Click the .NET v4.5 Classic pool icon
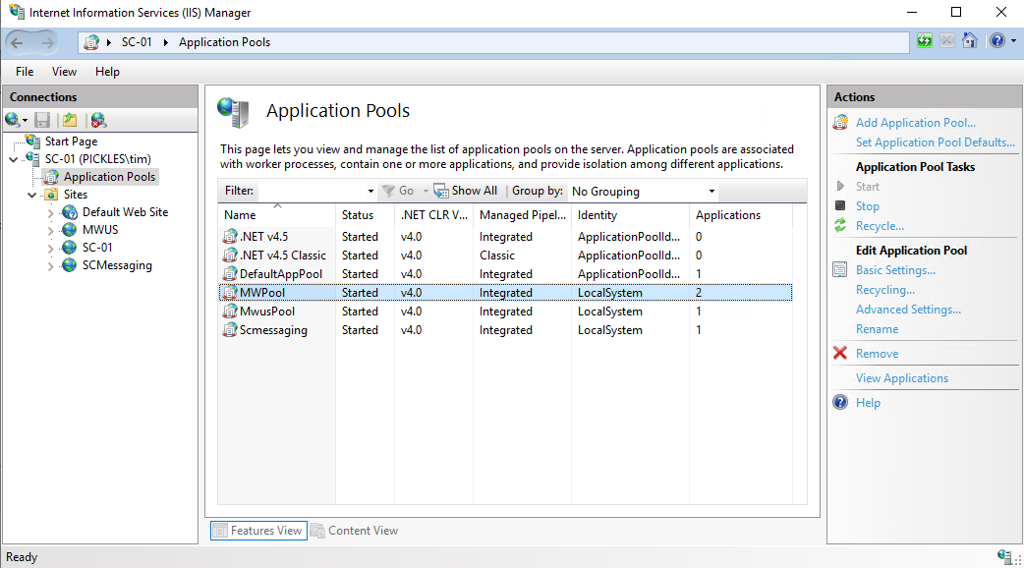 [x=230, y=255]
